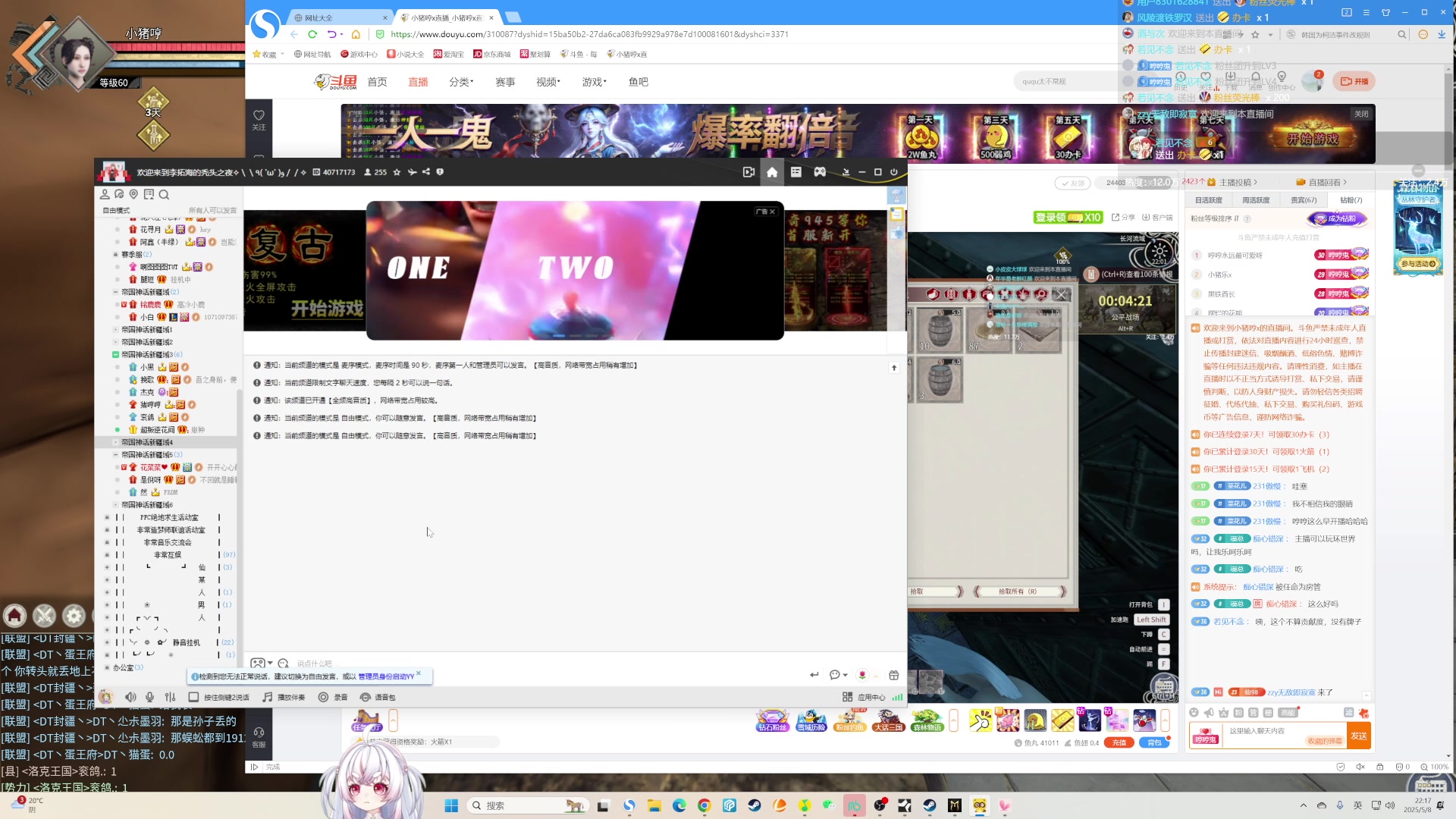The width and height of the screenshot is (1456, 819).
Task: Click the gift box icon in YY chat bar
Action: pyautogui.click(x=894, y=675)
